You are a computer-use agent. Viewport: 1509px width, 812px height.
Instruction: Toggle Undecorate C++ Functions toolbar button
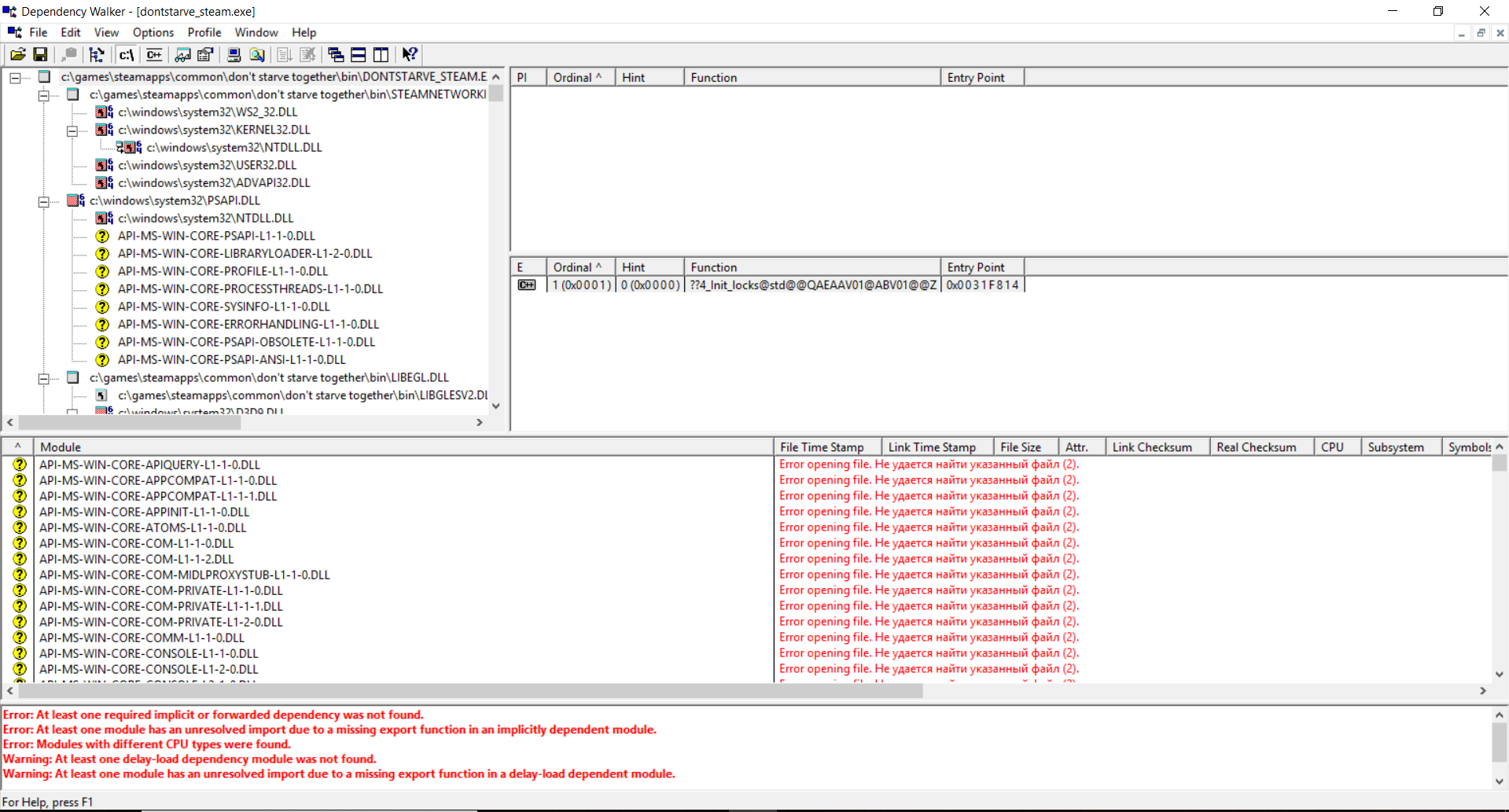[154, 54]
